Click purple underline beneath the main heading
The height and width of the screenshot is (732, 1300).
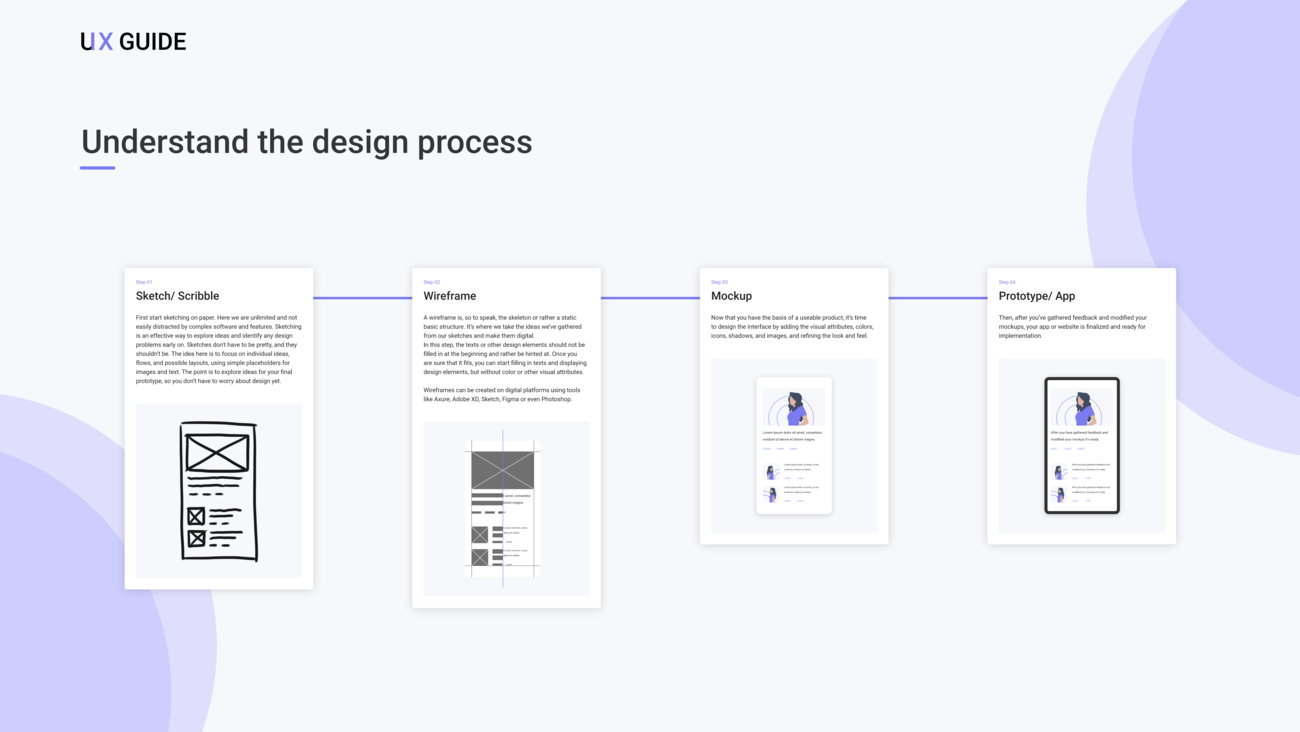point(97,168)
